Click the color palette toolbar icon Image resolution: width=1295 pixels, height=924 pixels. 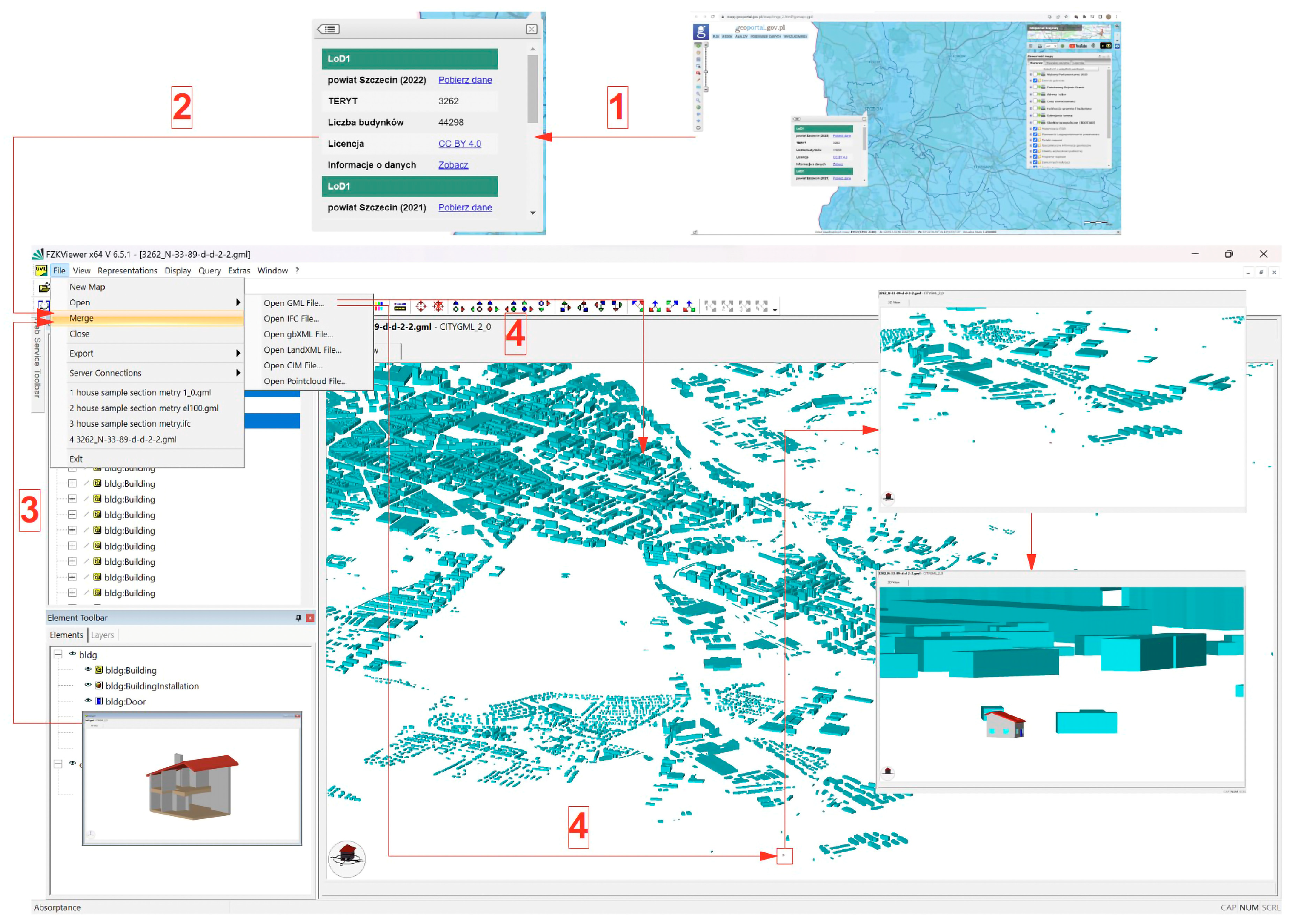tap(380, 307)
